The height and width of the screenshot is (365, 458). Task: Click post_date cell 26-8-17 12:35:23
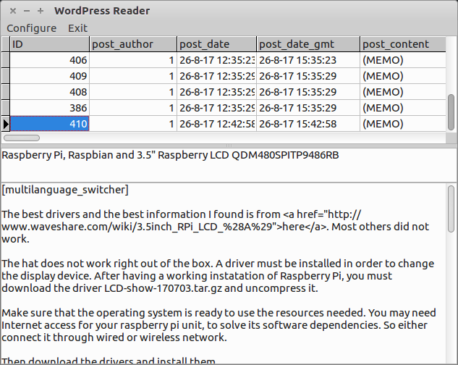click(x=216, y=60)
